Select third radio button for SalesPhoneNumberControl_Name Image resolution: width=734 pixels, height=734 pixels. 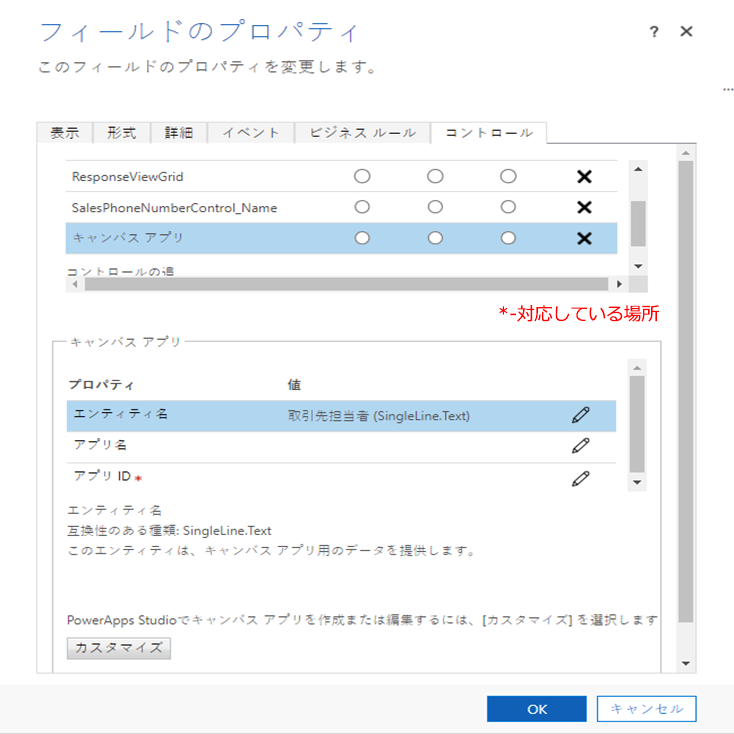pyautogui.click(x=508, y=207)
